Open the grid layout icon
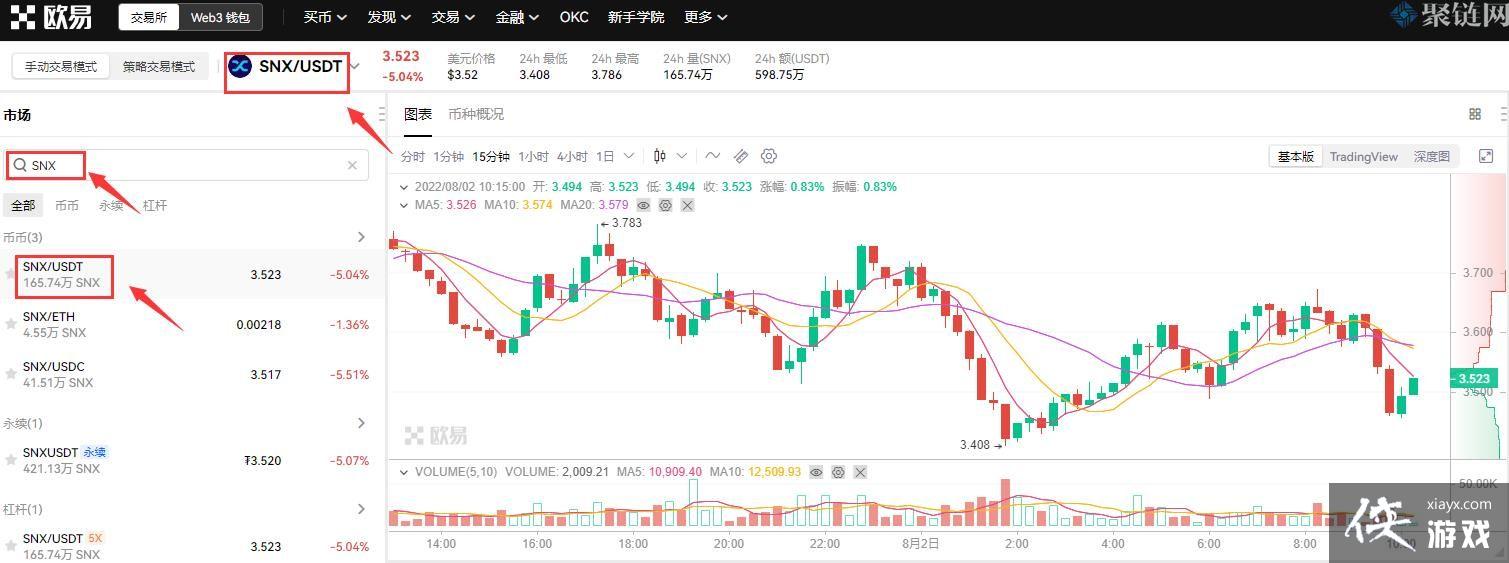The height and width of the screenshot is (563, 1509). coord(1475,114)
